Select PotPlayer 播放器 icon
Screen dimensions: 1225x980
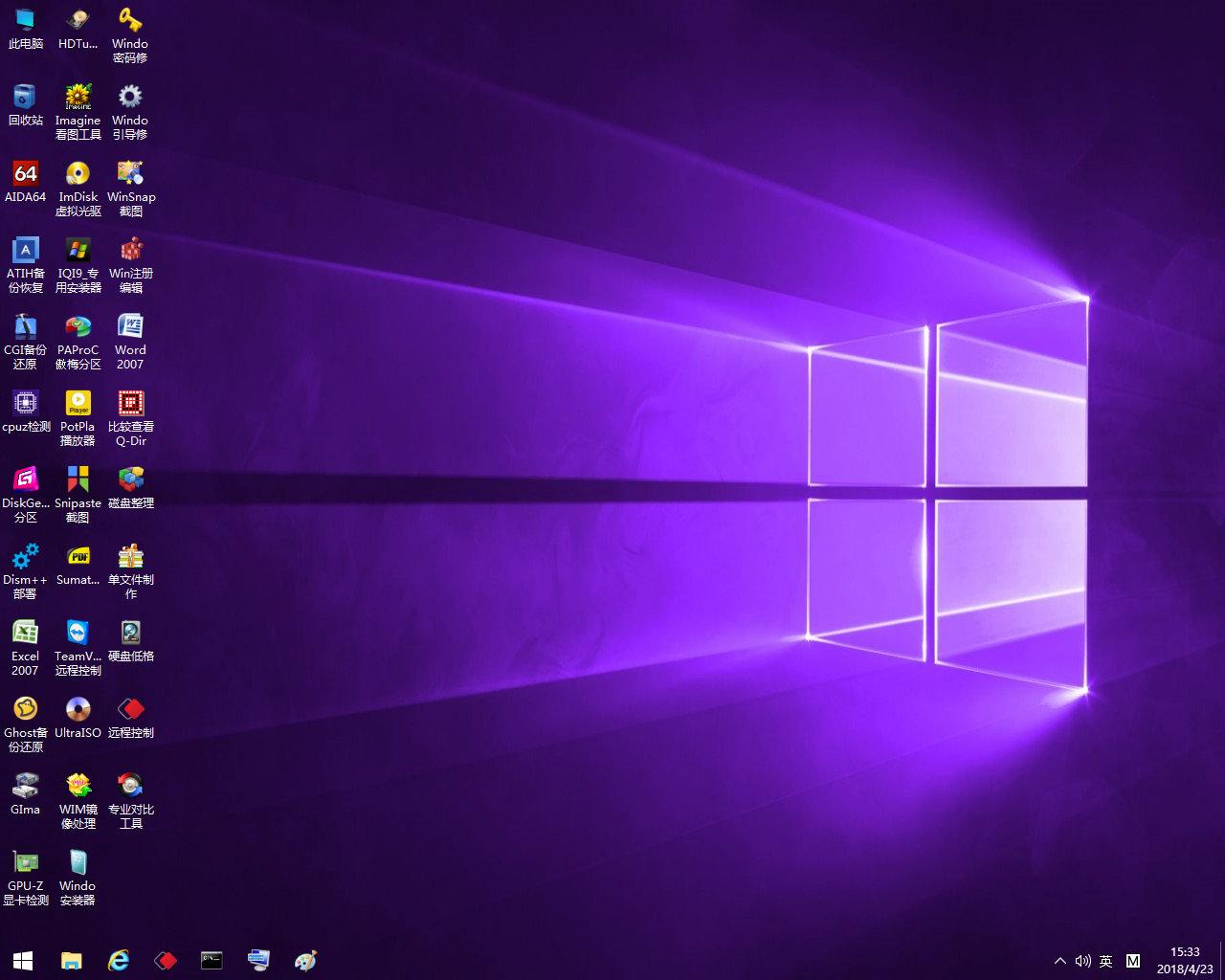(78, 418)
